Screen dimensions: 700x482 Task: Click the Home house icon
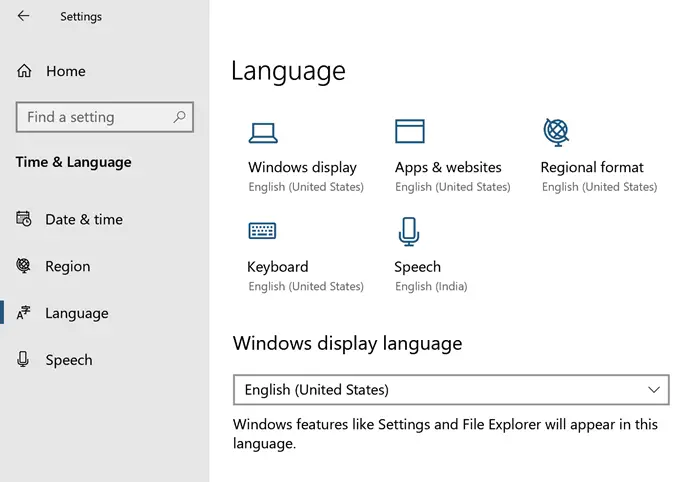coord(24,71)
